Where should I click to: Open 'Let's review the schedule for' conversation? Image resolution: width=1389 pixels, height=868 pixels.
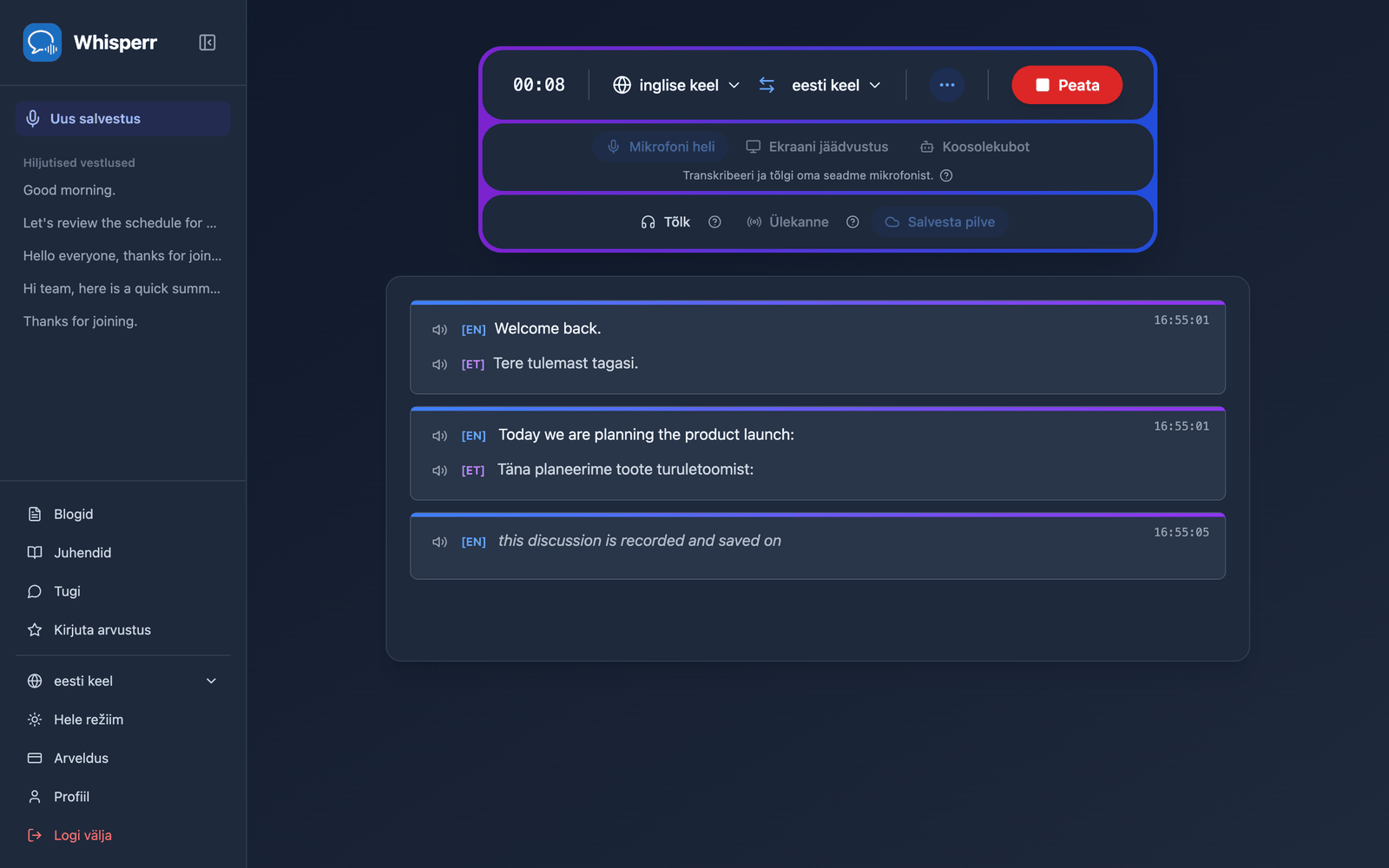120,223
